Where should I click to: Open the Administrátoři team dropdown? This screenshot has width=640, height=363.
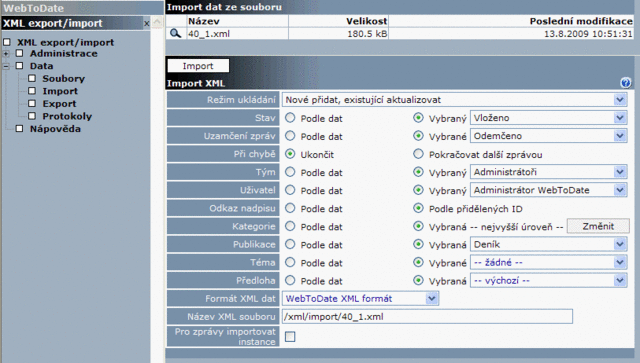click(549, 172)
